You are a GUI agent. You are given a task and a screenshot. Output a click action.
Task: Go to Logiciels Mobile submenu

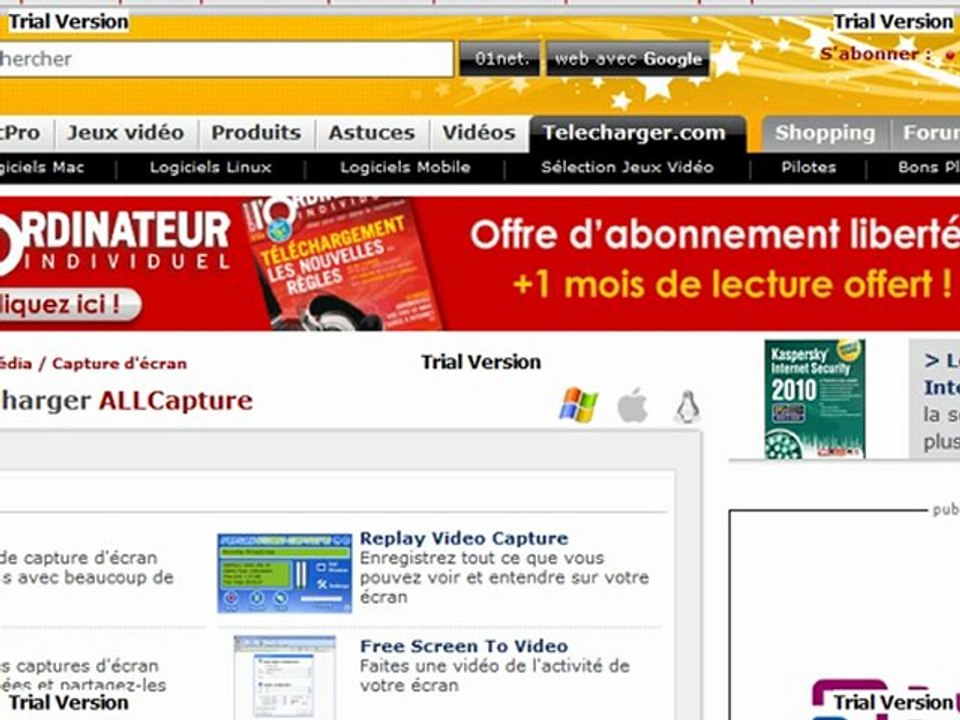405,167
